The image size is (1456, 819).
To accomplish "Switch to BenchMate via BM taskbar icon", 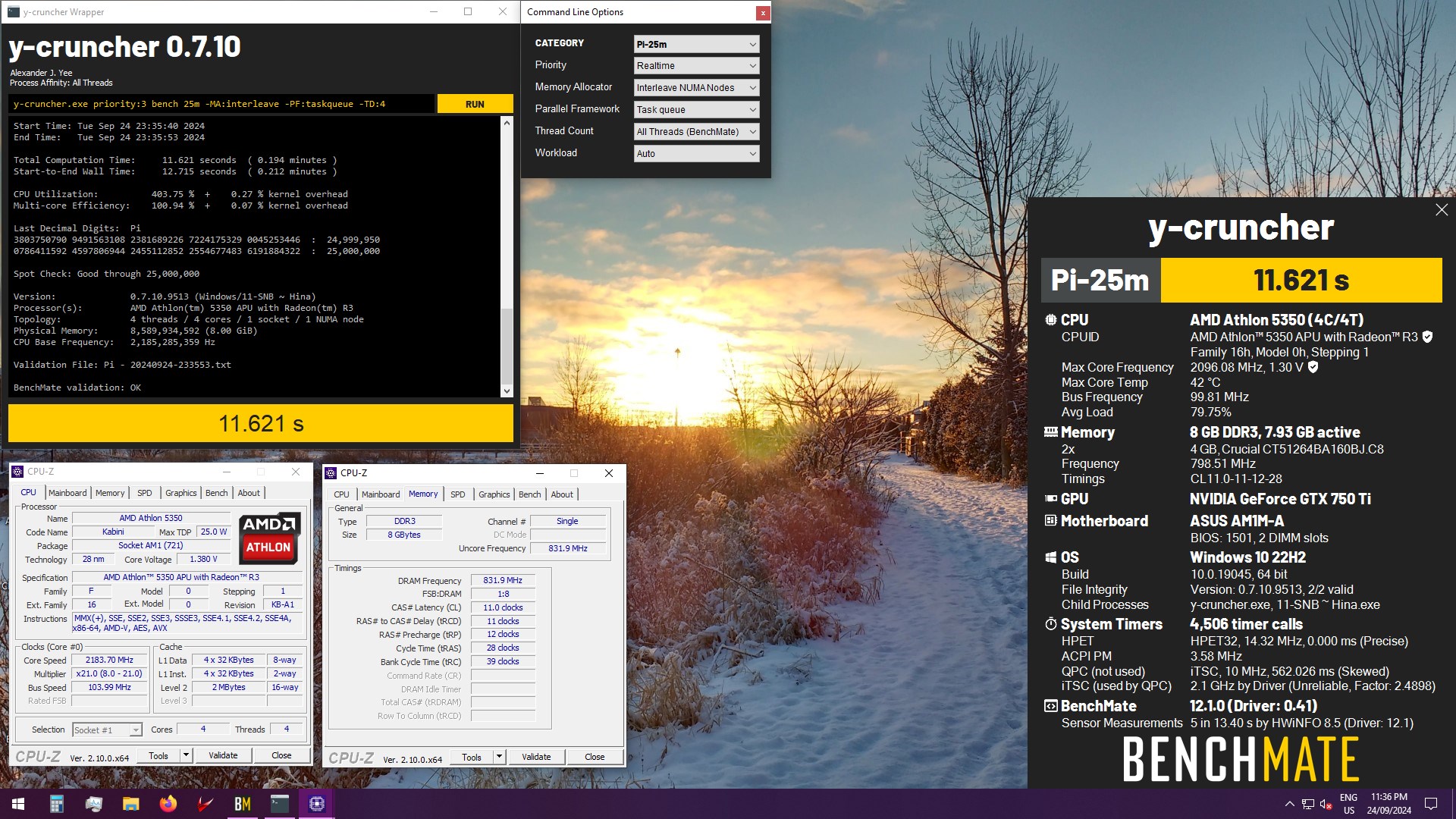I will (243, 804).
